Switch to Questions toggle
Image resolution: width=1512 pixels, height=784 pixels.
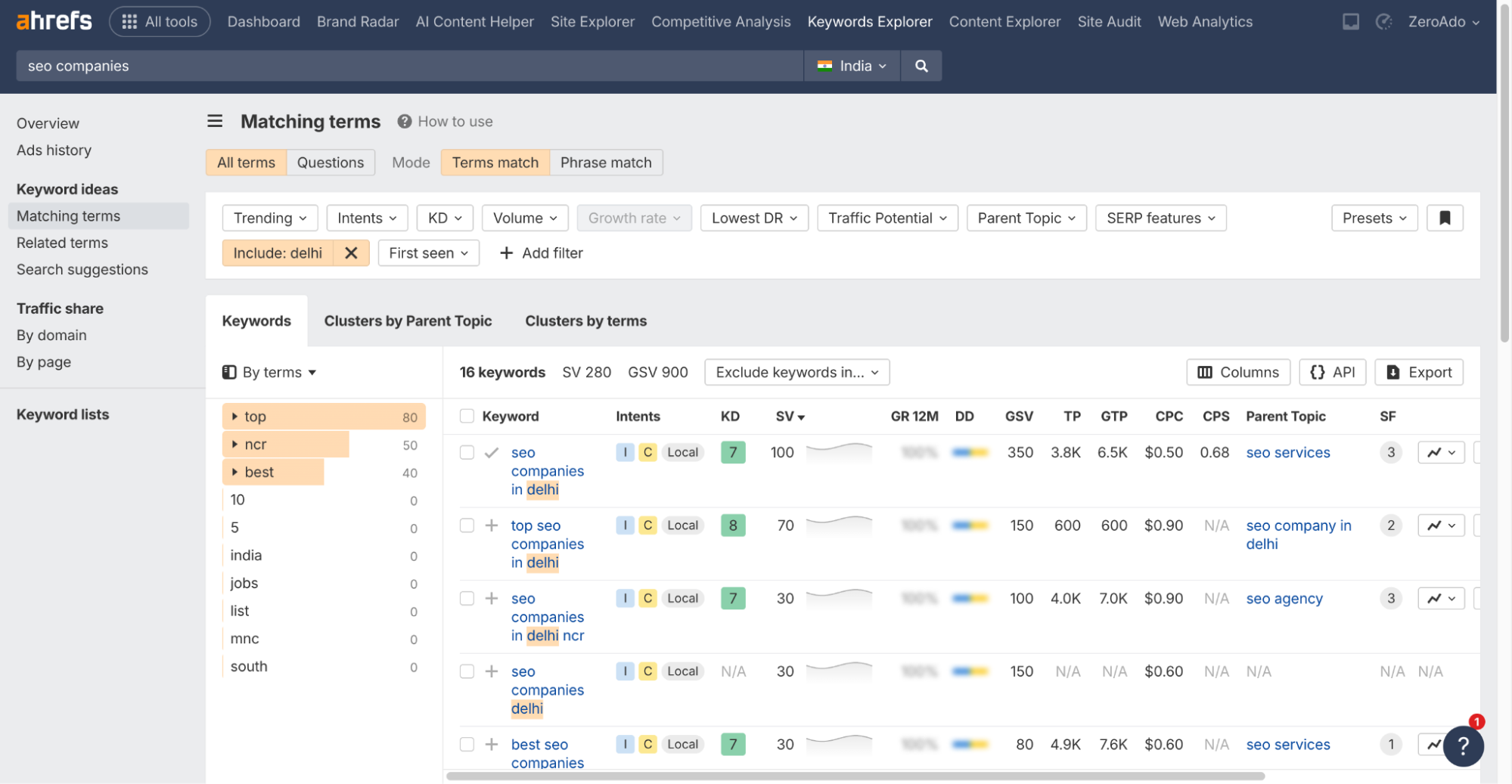pyautogui.click(x=331, y=163)
